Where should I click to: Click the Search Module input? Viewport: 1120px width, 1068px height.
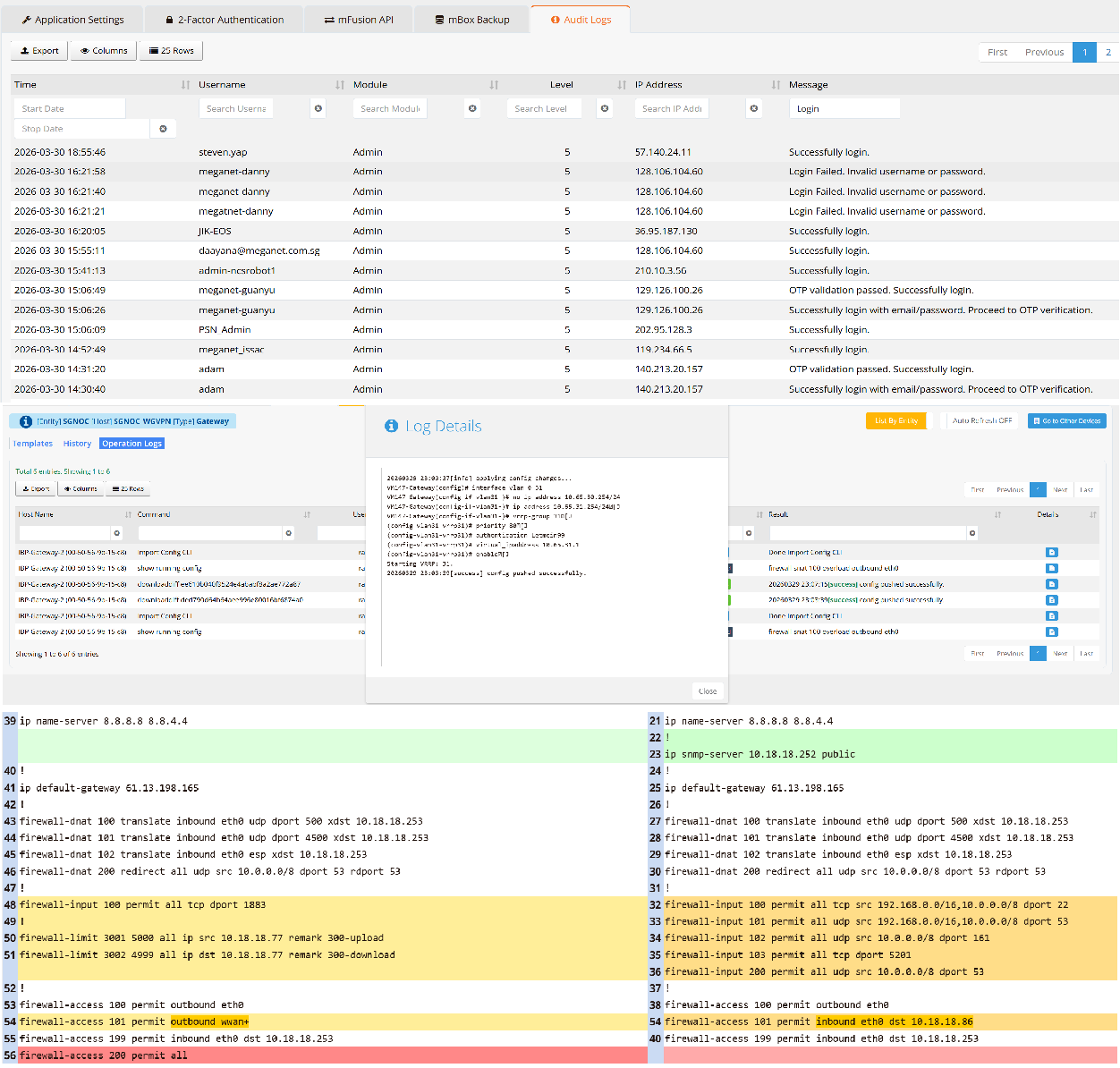click(x=390, y=108)
